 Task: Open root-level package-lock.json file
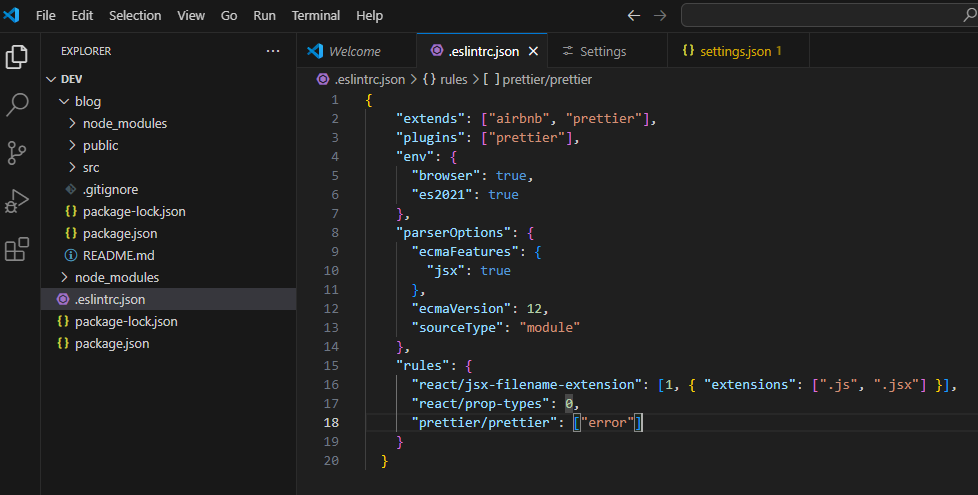tap(168, 322)
